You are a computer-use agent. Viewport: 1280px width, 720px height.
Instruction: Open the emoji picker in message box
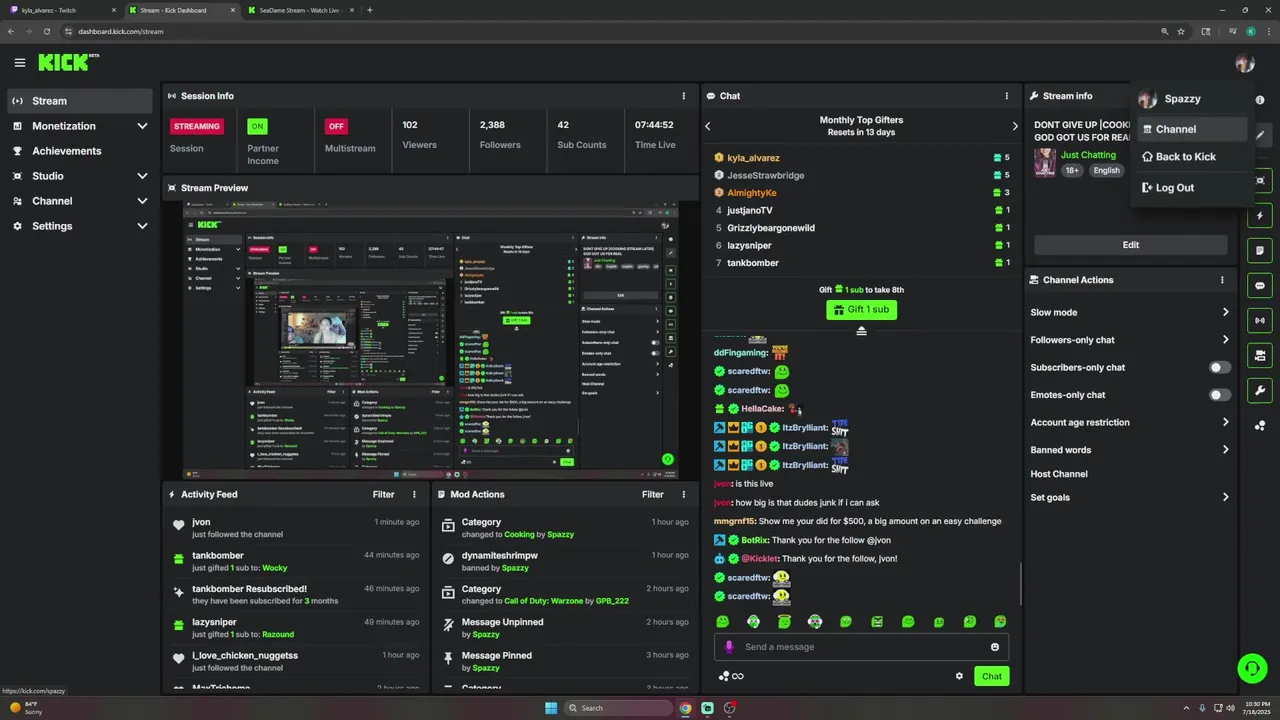click(995, 647)
